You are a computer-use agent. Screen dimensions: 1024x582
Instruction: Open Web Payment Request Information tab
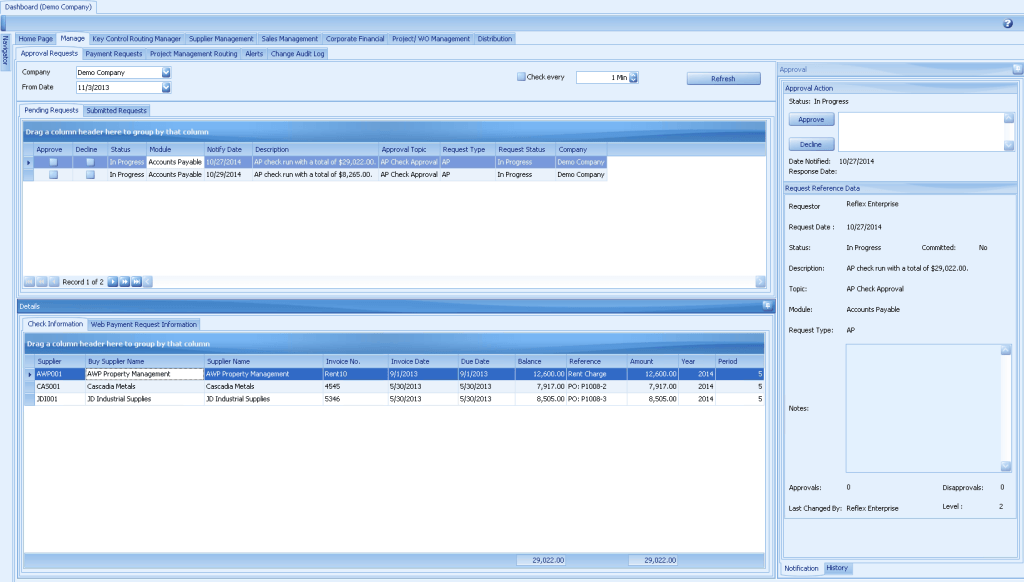click(144, 324)
